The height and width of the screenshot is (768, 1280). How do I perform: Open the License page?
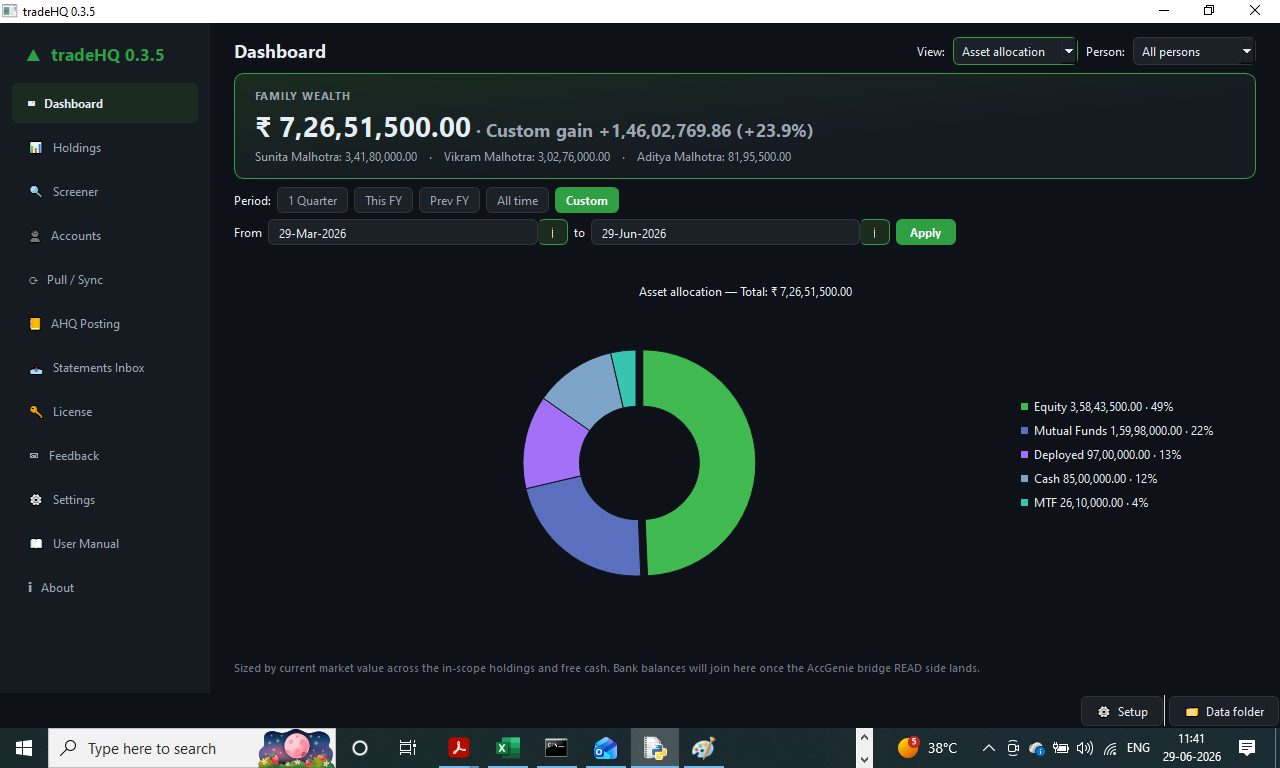click(x=105, y=412)
